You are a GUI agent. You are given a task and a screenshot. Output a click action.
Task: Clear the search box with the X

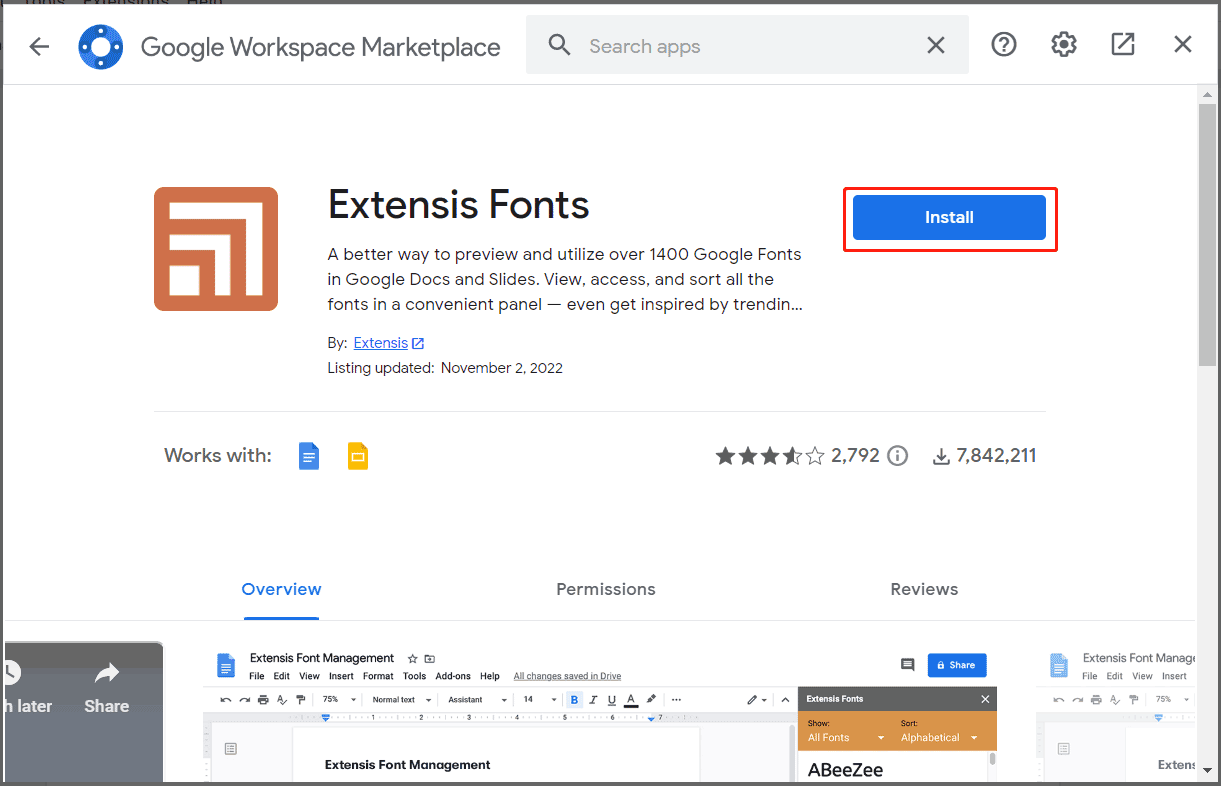(x=936, y=46)
